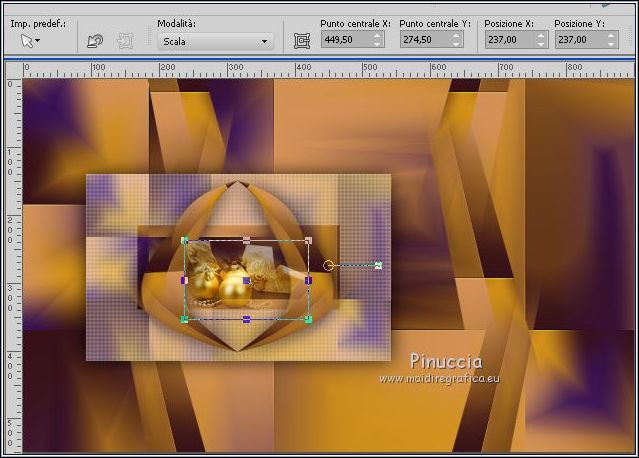Increase Posizione Y value

[611, 36]
